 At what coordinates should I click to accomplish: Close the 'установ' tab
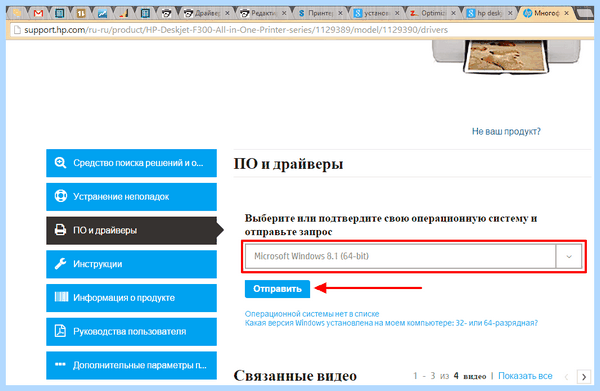point(397,13)
